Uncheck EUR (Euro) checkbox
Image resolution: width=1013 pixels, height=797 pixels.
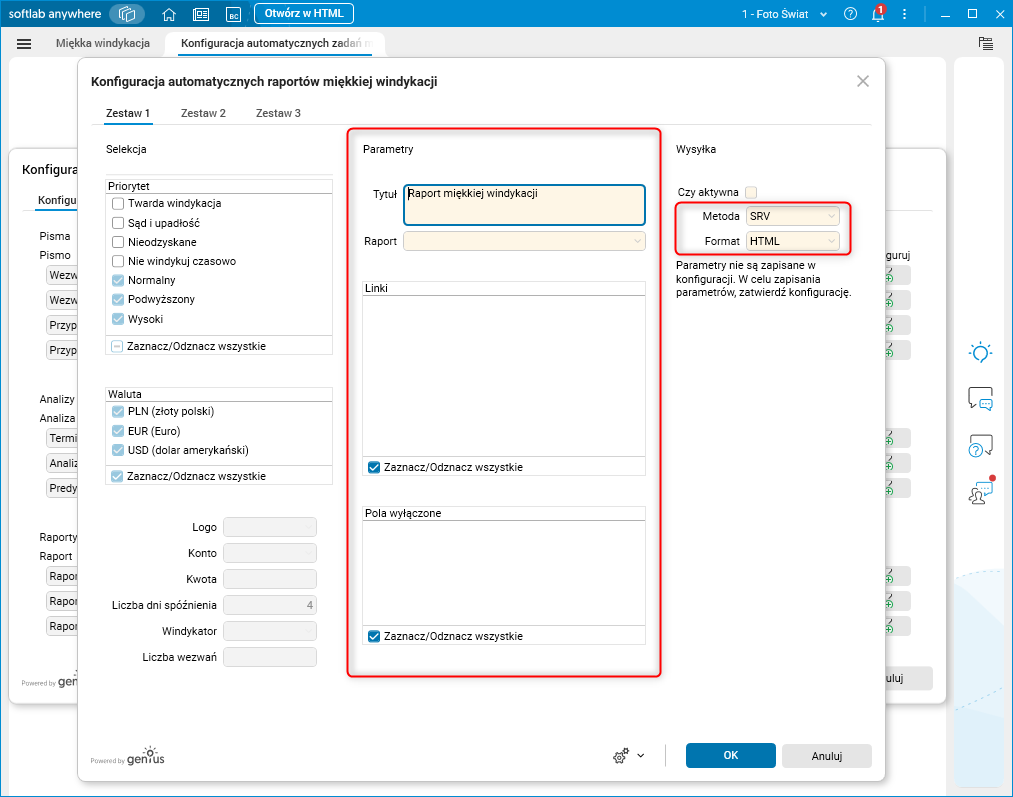pyautogui.click(x=118, y=431)
